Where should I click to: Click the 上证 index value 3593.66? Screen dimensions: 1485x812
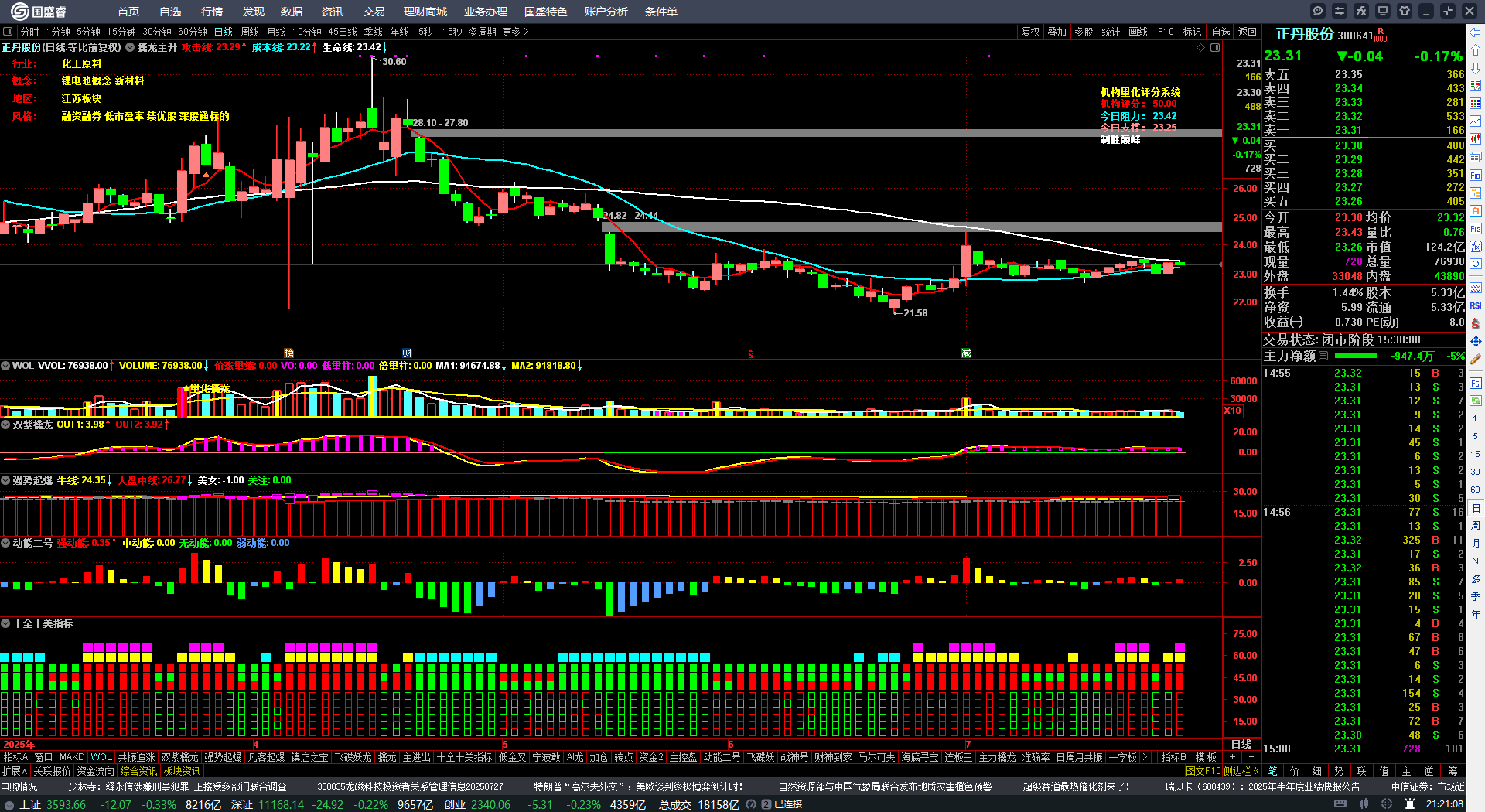click(x=67, y=804)
